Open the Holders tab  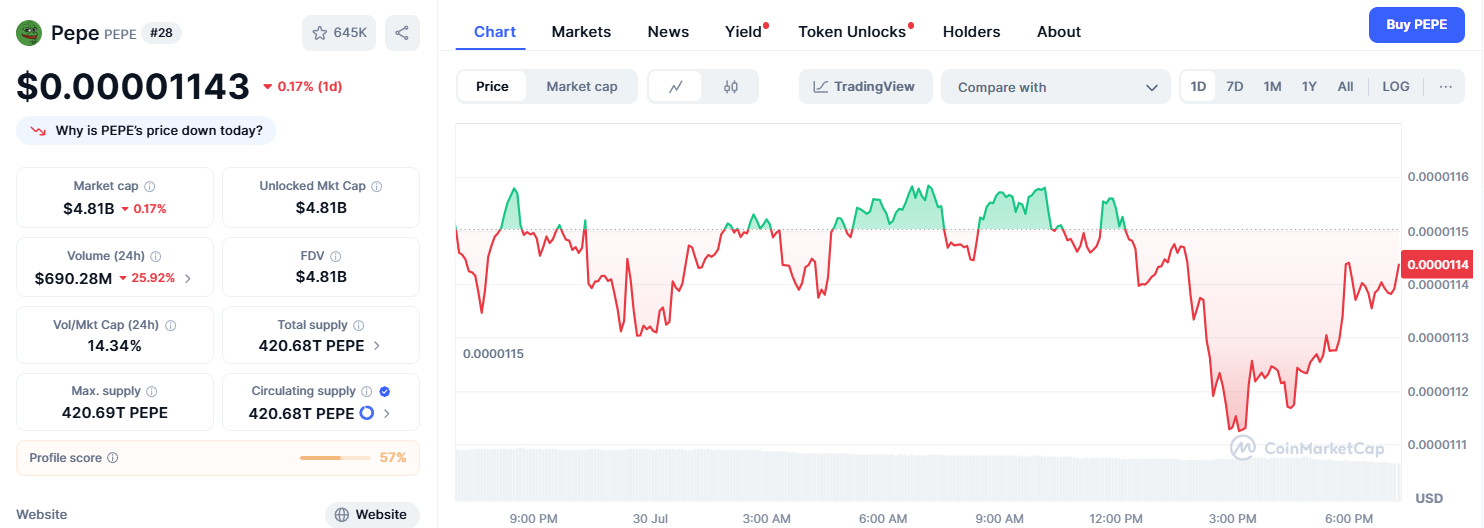[x=972, y=32]
